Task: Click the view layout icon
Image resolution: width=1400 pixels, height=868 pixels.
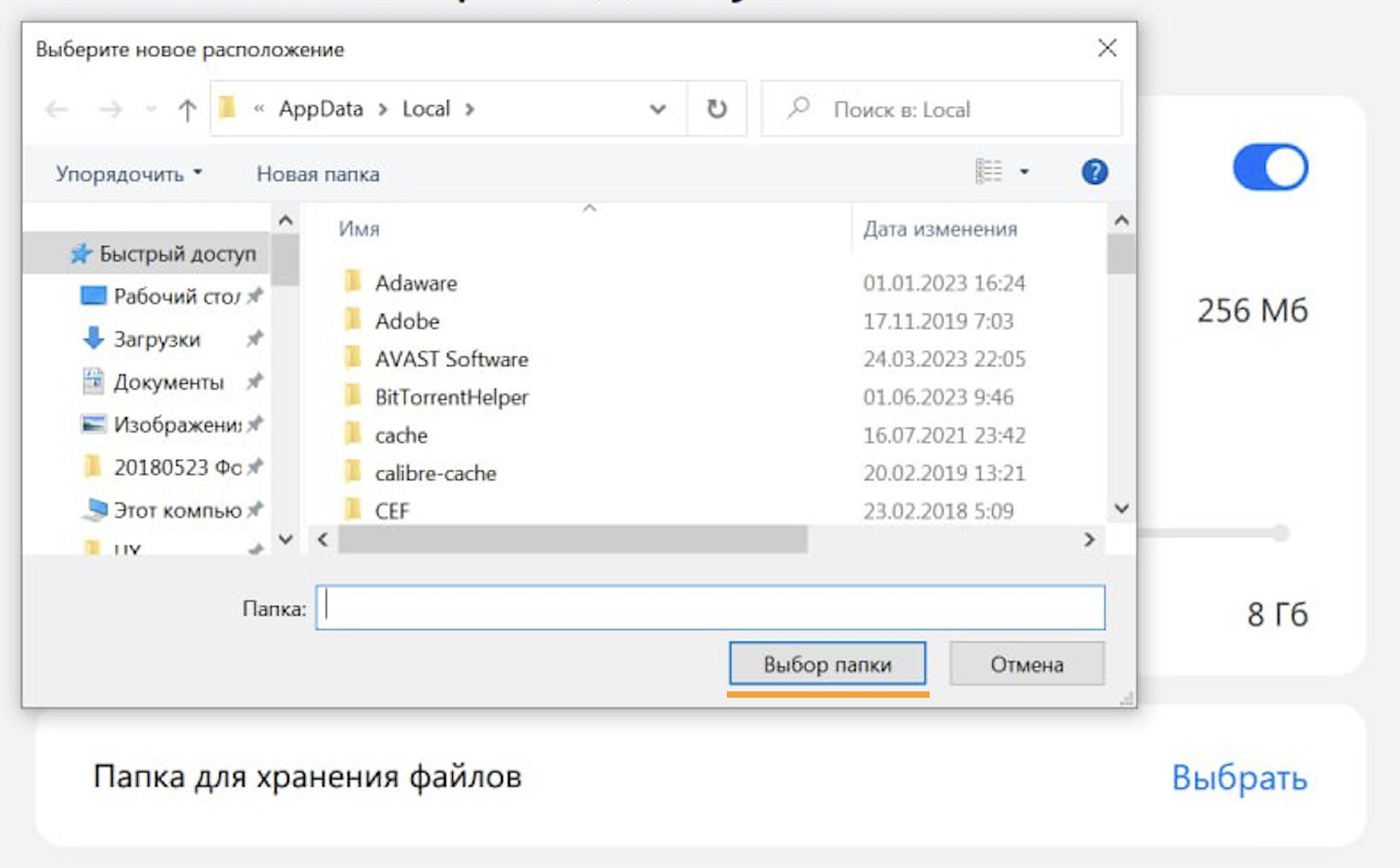Action: coord(988,171)
